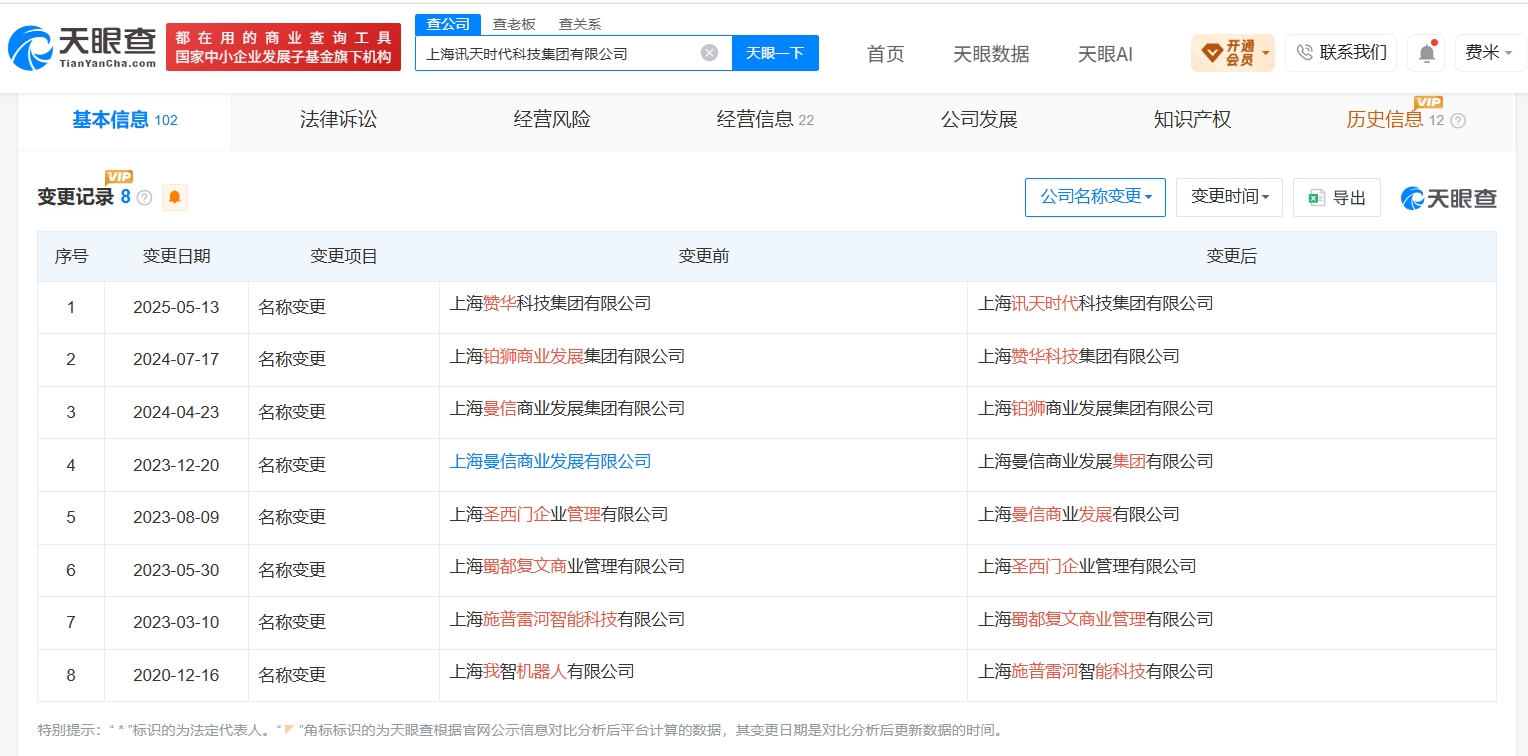Click the notification bell icon in header
This screenshot has width=1528, height=756.
coord(1427,53)
